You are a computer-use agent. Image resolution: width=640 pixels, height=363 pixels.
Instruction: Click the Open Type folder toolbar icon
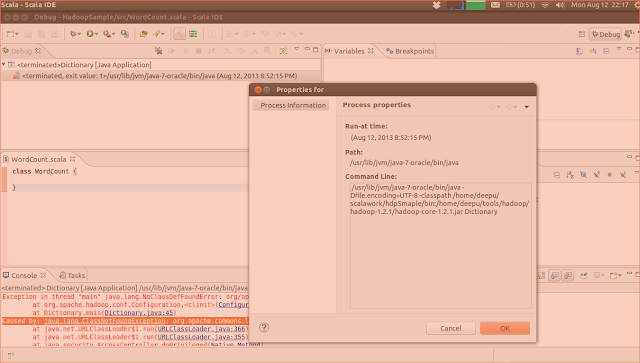point(143,34)
